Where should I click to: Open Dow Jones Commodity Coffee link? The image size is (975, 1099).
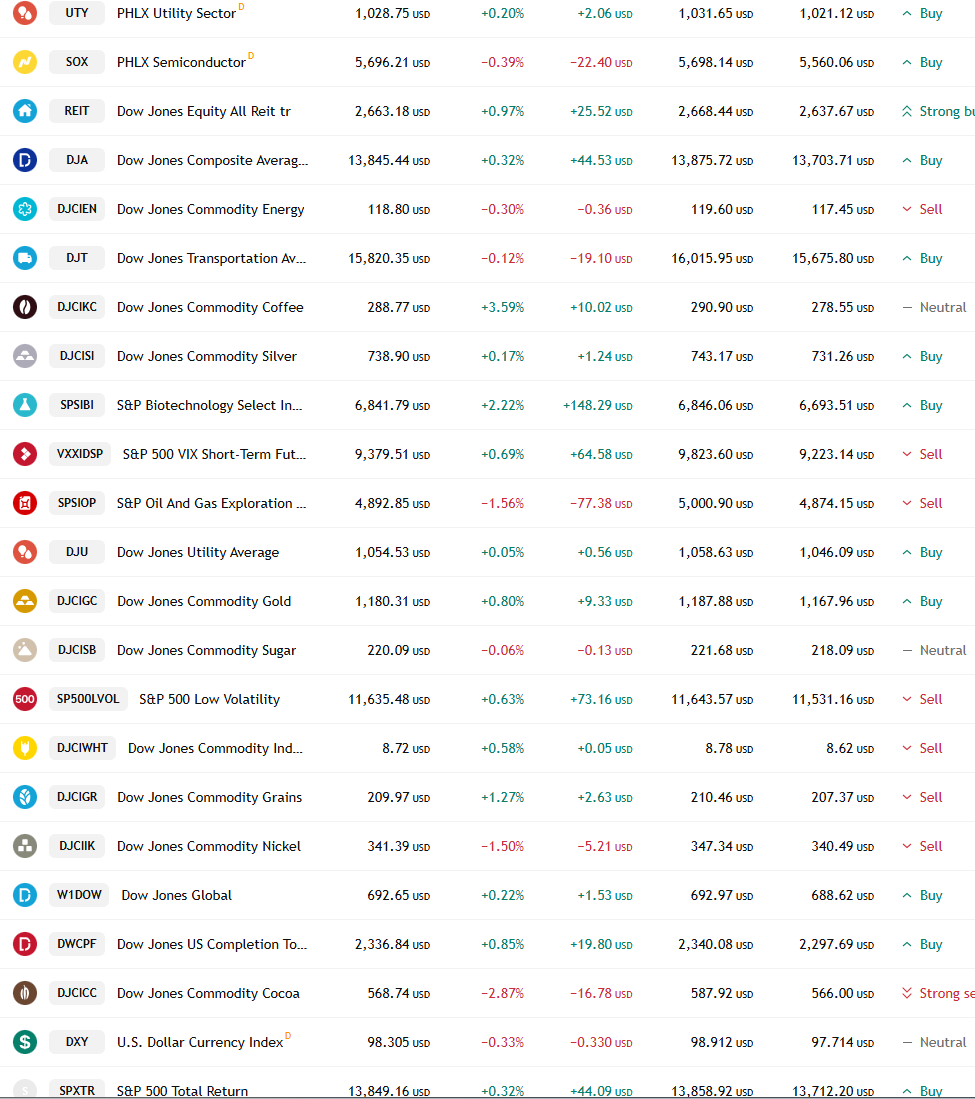210,307
